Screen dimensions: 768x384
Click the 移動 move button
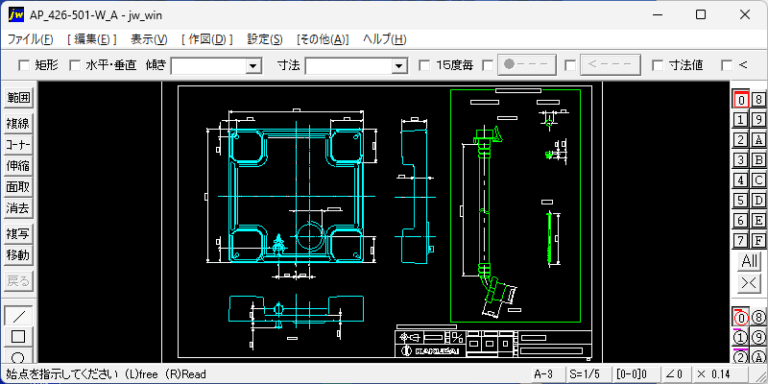[18, 255]
